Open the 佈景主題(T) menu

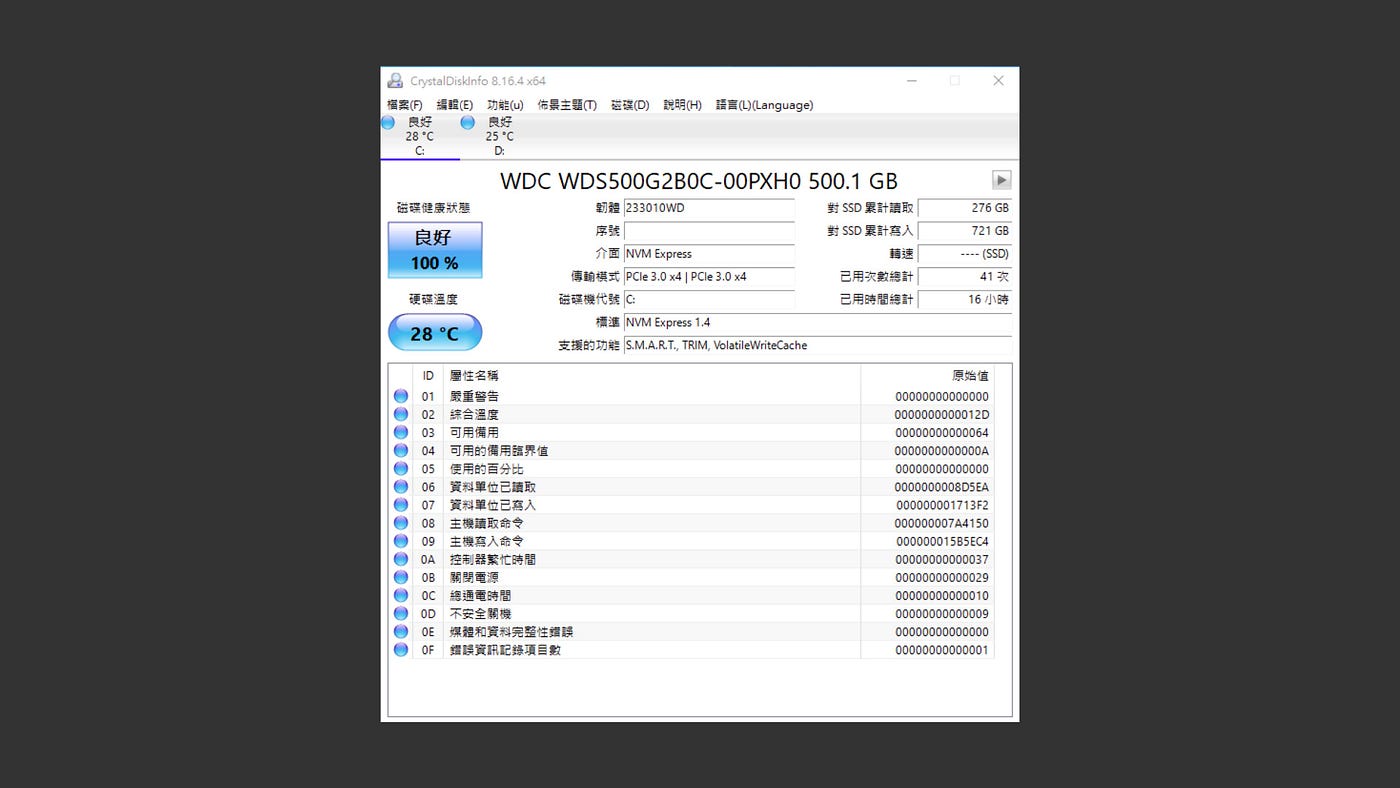pos(567,105)
